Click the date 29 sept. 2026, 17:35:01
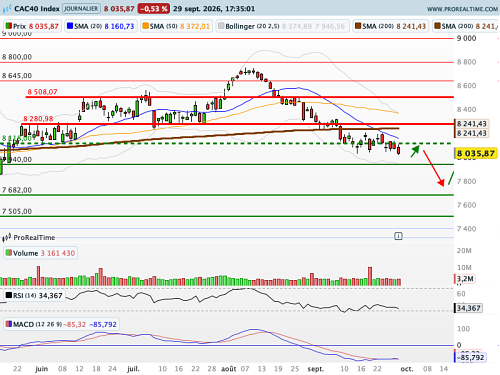Screen dimensions: 500x375 214,9
